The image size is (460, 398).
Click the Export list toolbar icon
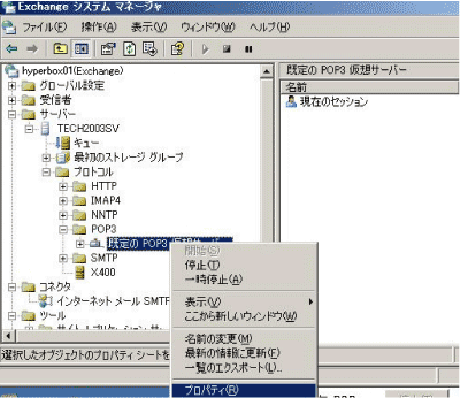tap(150, 49)
